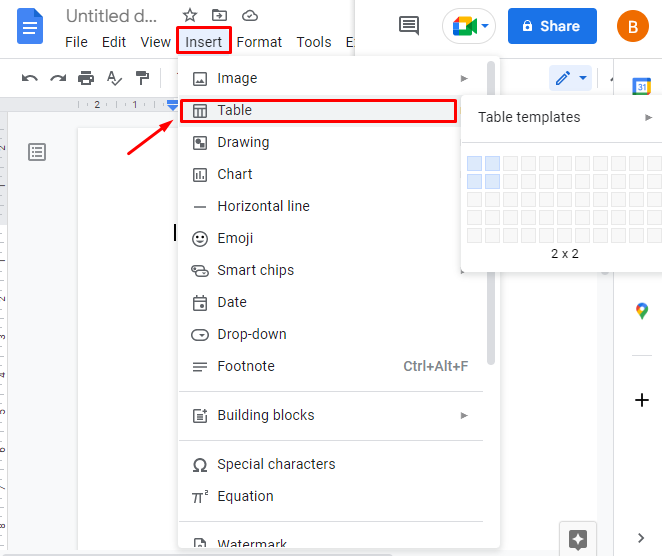Open the orange B account avatar
This screenshot has height=556, width=662.
coord(632,27)
